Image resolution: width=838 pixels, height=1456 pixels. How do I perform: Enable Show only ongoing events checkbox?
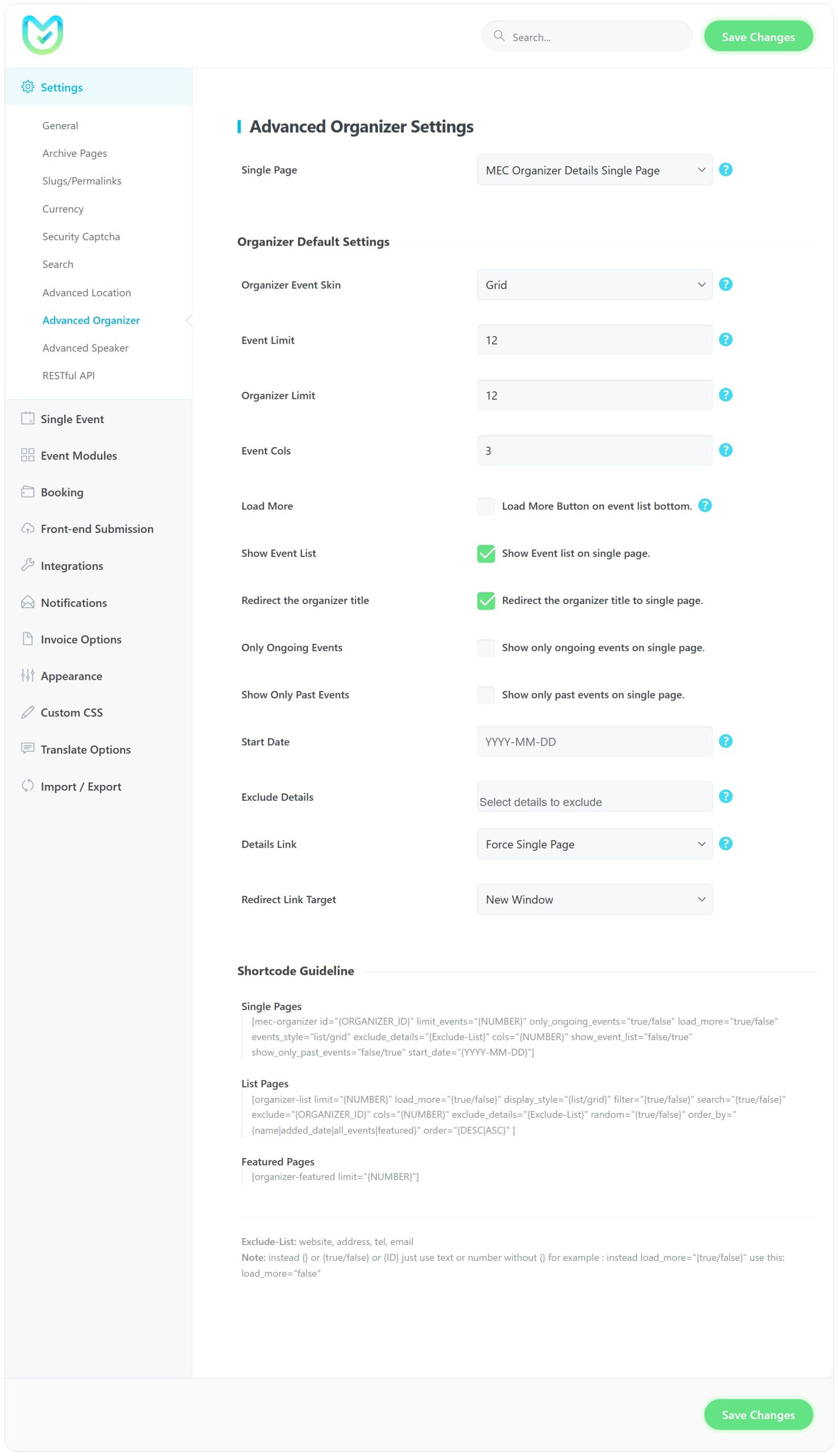click(486, 648)
